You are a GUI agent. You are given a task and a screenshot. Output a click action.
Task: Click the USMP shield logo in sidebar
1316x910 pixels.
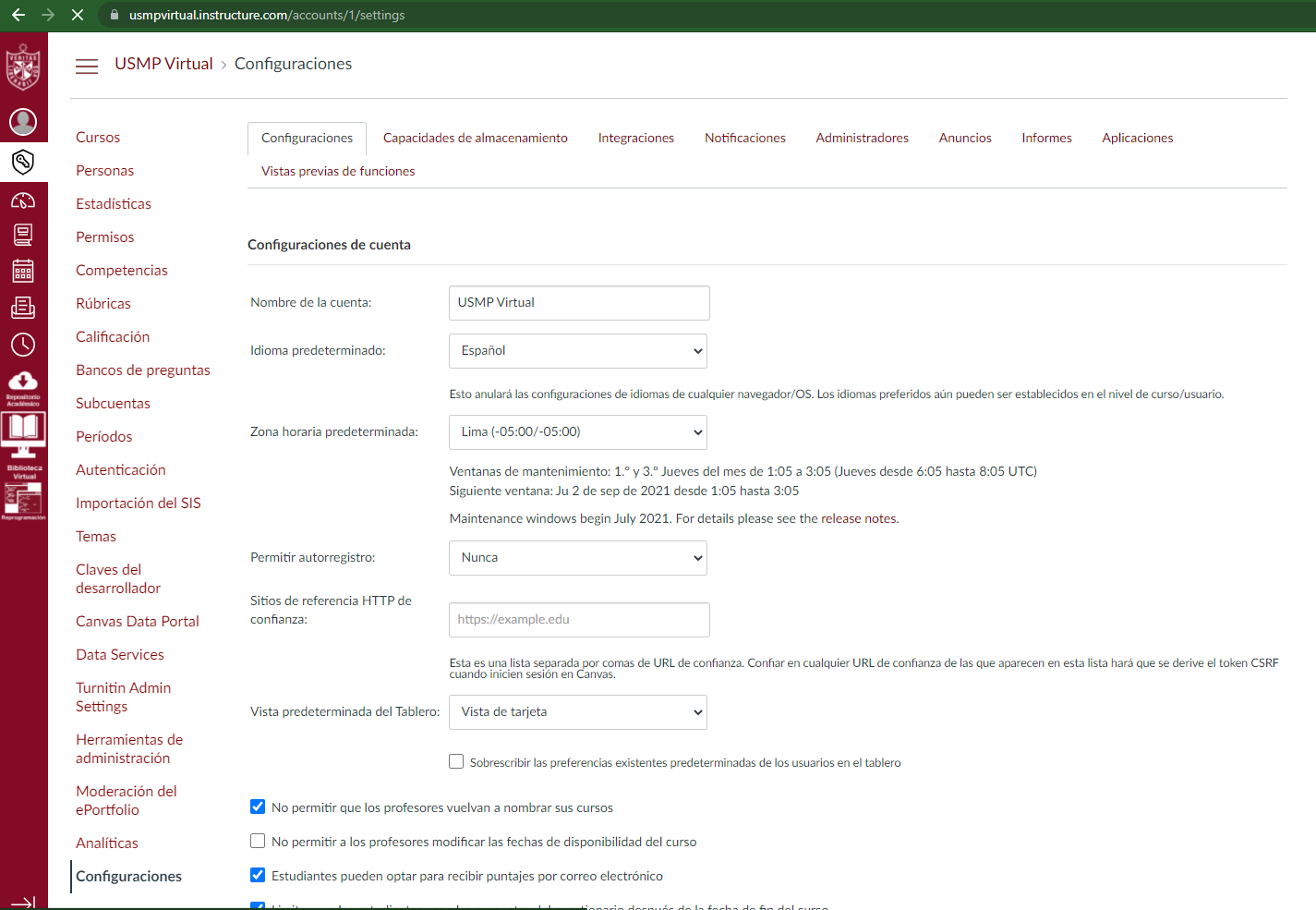(23, 67)
